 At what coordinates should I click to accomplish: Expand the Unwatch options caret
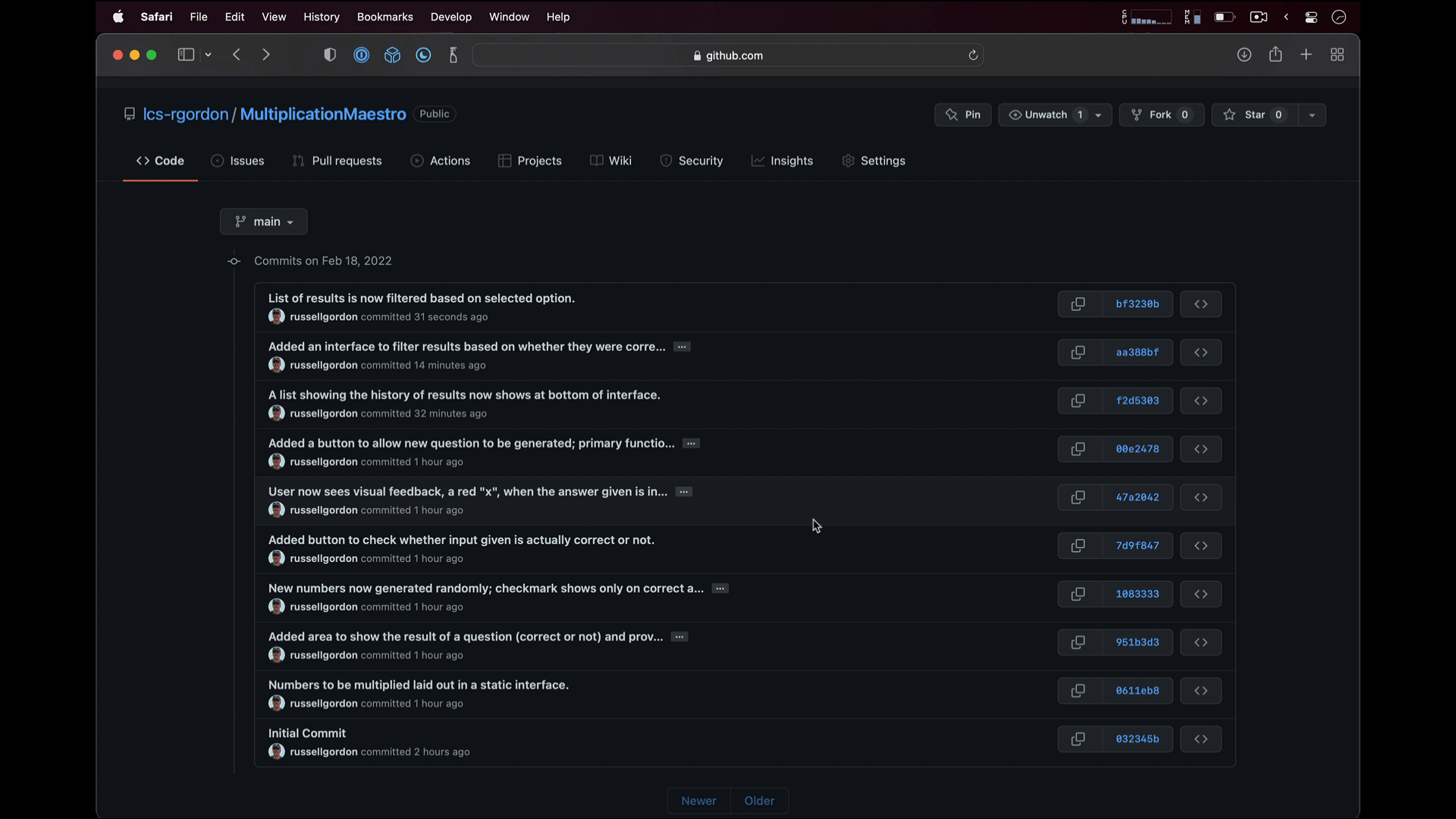point(1098,115)
